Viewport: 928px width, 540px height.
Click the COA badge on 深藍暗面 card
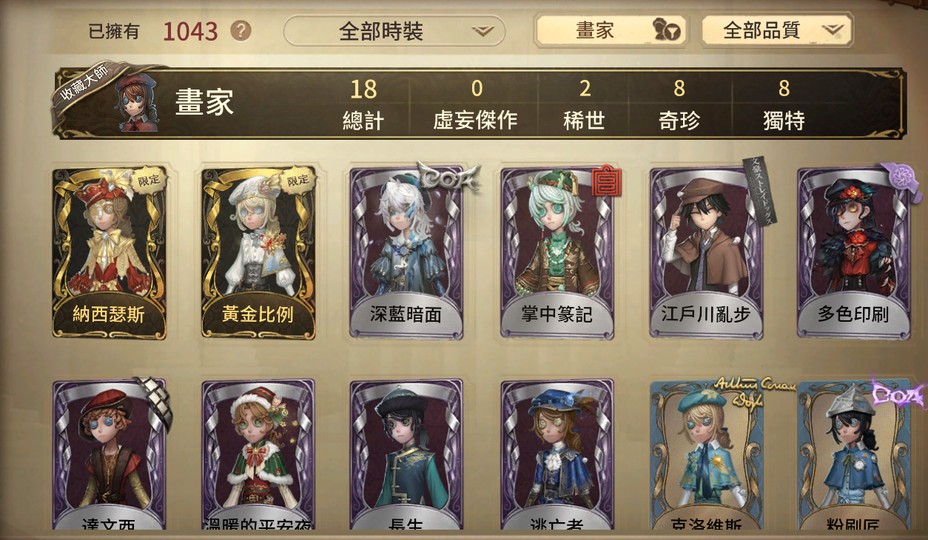click(449, 177)
